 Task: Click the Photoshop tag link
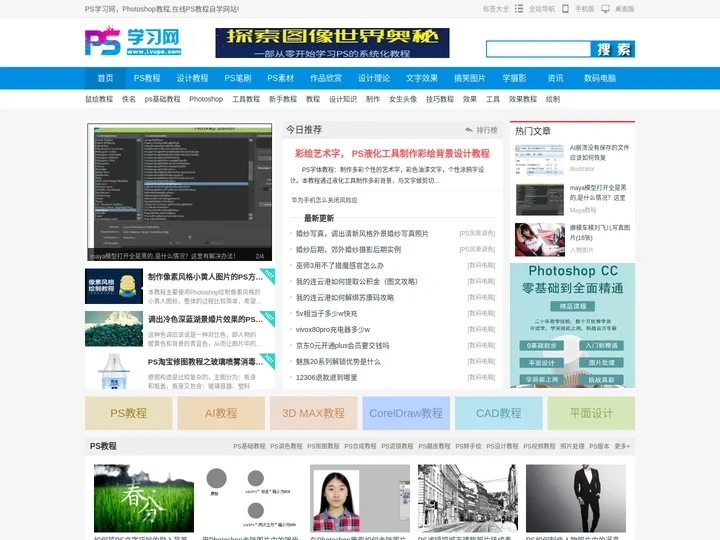(x=206, y=99)
